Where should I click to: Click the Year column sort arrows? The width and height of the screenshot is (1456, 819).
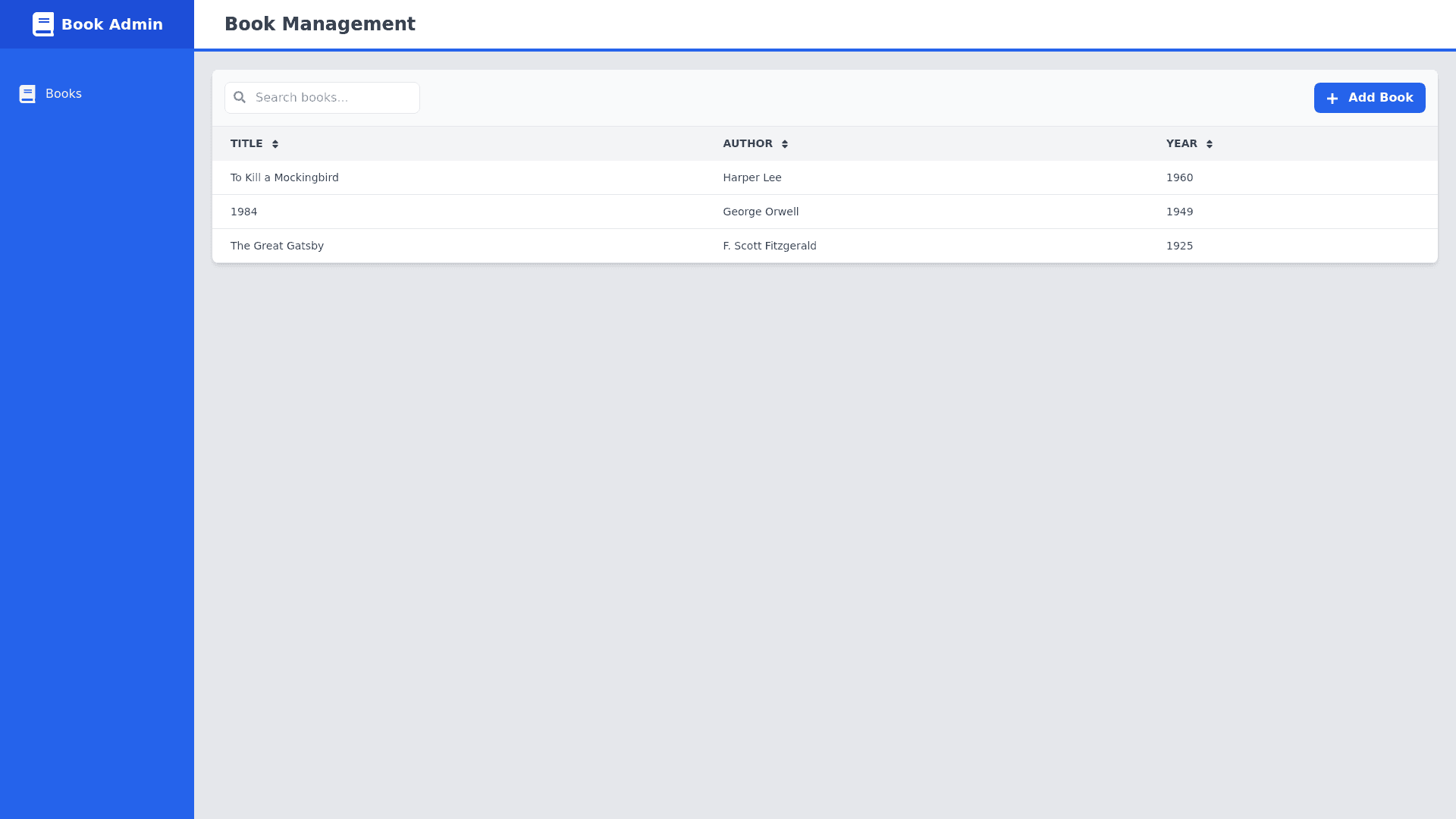point(1210,144)
